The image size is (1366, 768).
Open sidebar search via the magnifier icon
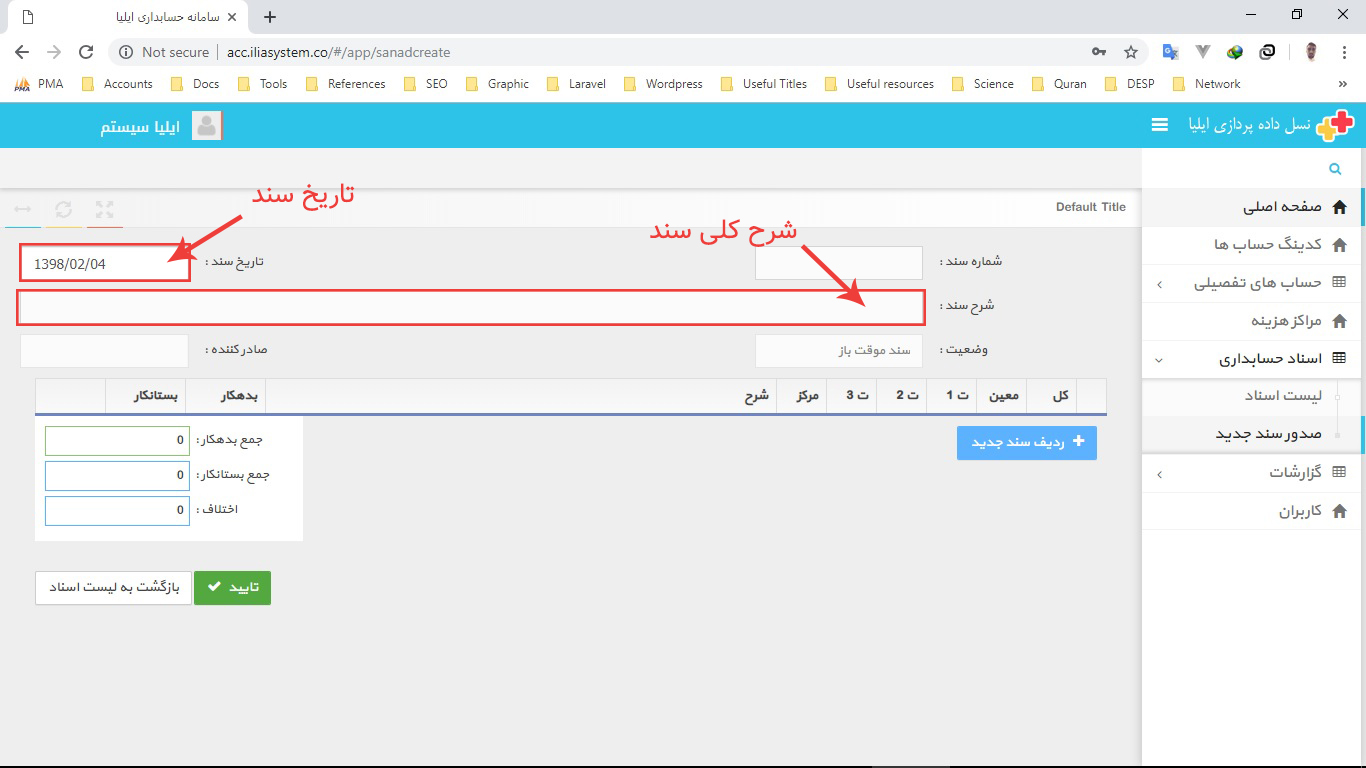(1335, 168)
